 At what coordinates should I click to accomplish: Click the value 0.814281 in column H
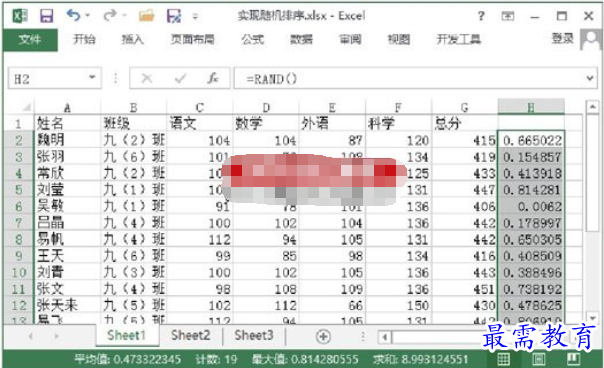[531, 190]
